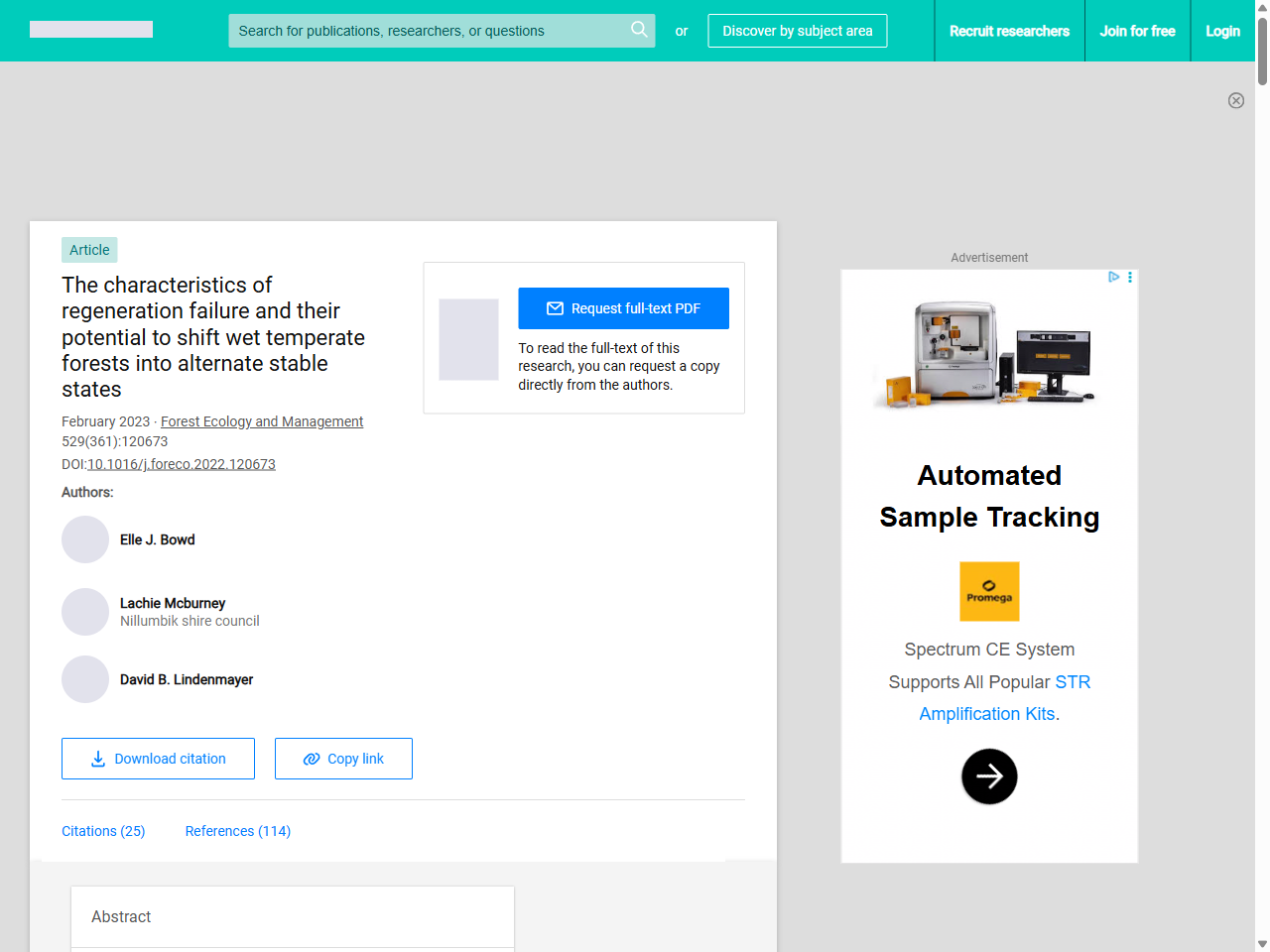Click Elle J. Bowd avatar
1270x952 pixels.
coord(85,539)
